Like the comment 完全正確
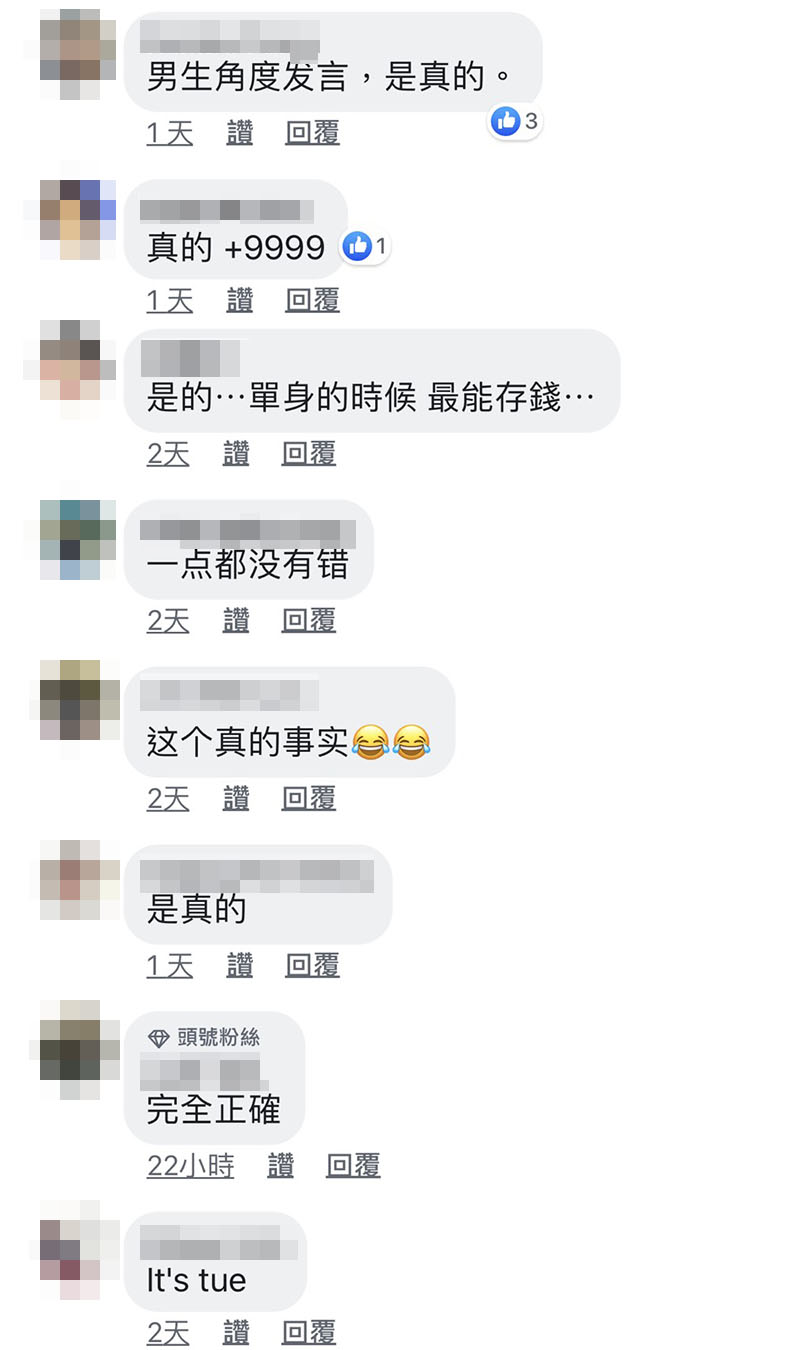Screen dimensions: 800x1350 (281, 1165)
